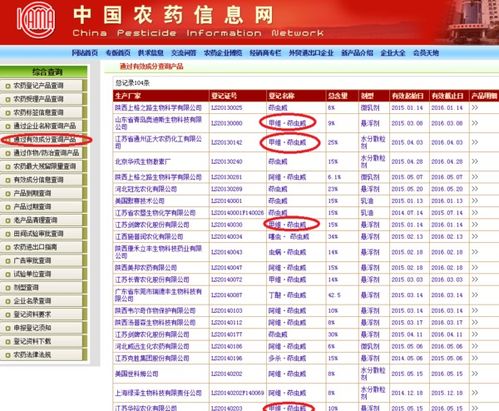Open details arrow for row LS20130142
Image resolution: width=499 pixels, height=411 pixels.
pyautogui.click(x=475, y=142)
